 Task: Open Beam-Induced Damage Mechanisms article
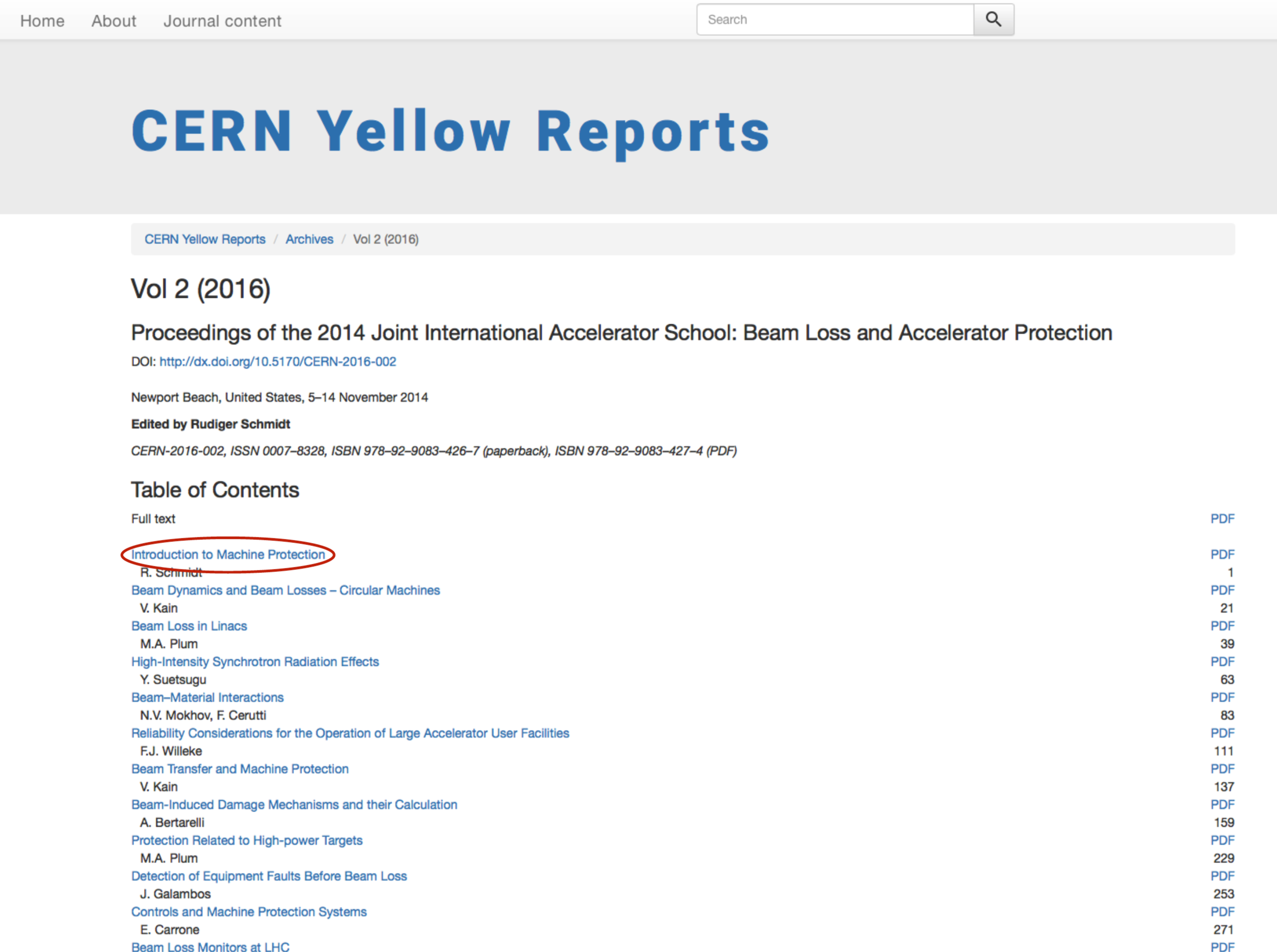tap(294, 804)
